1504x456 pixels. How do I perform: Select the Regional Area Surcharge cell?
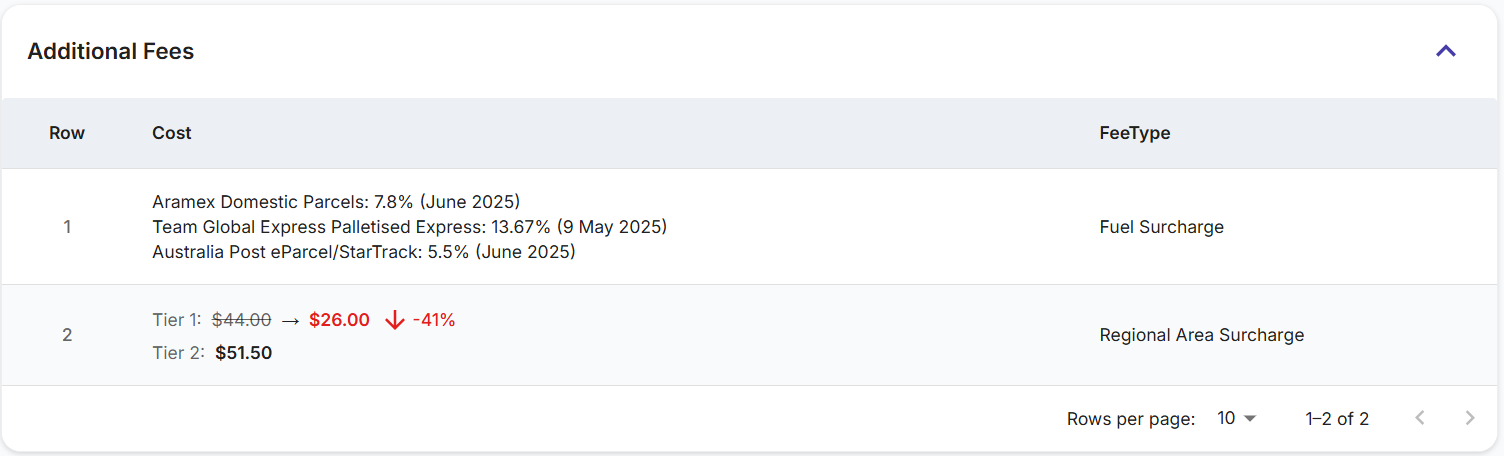[x=1201, y=335]
